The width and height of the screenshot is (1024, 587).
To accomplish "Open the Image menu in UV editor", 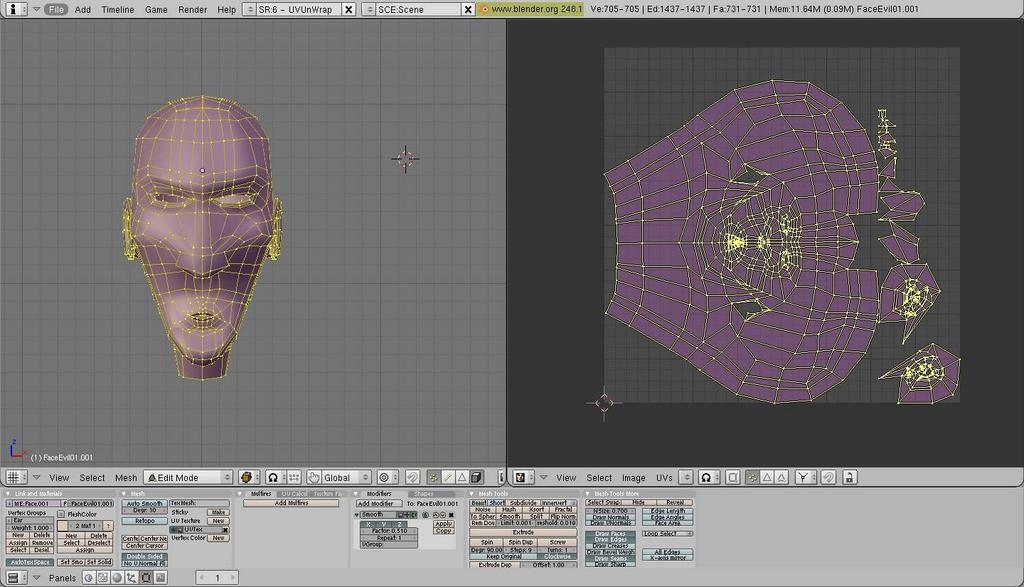I will click(633, 477).
